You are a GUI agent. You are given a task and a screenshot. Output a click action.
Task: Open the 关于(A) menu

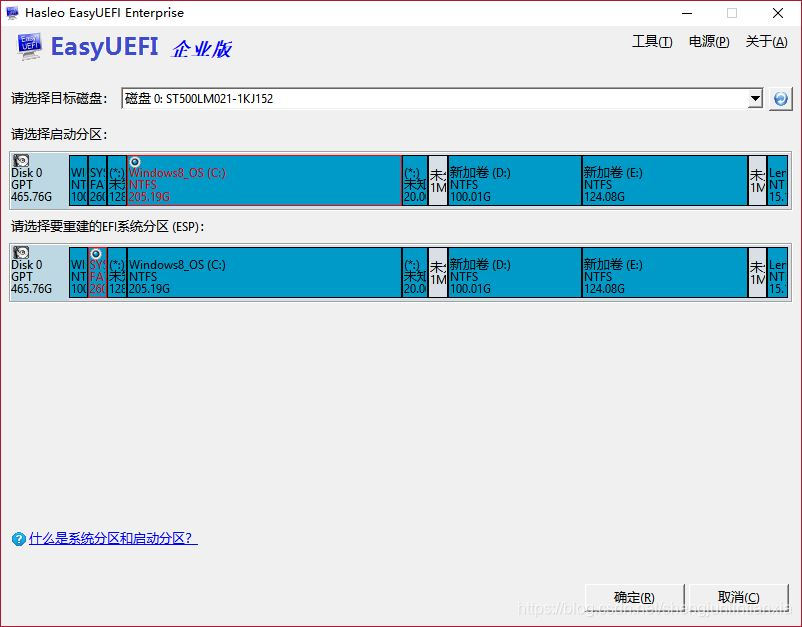click(766, 41)
